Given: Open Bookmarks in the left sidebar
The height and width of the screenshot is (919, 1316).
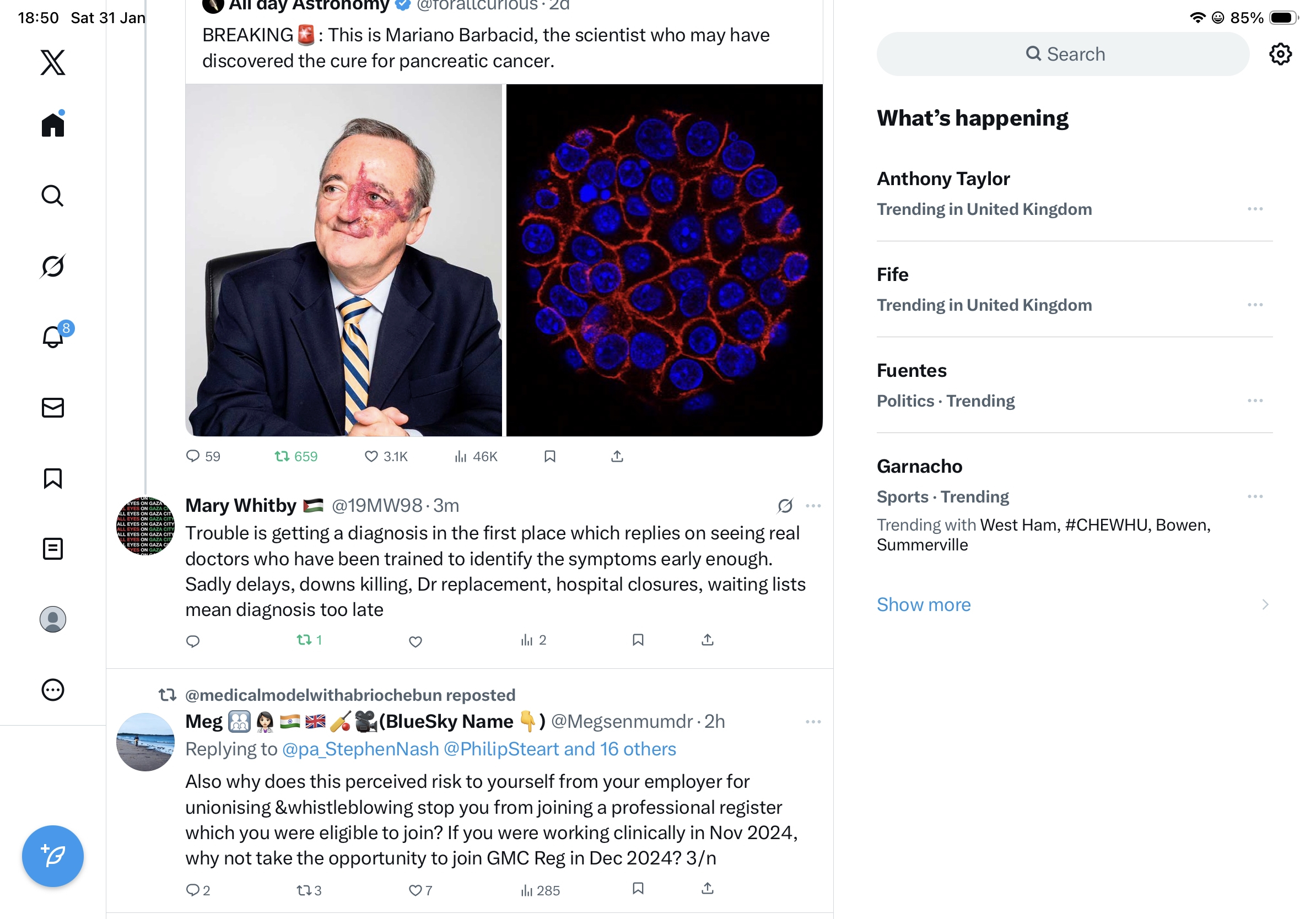Looking at the screenshot, I should (x=53, y=478).
